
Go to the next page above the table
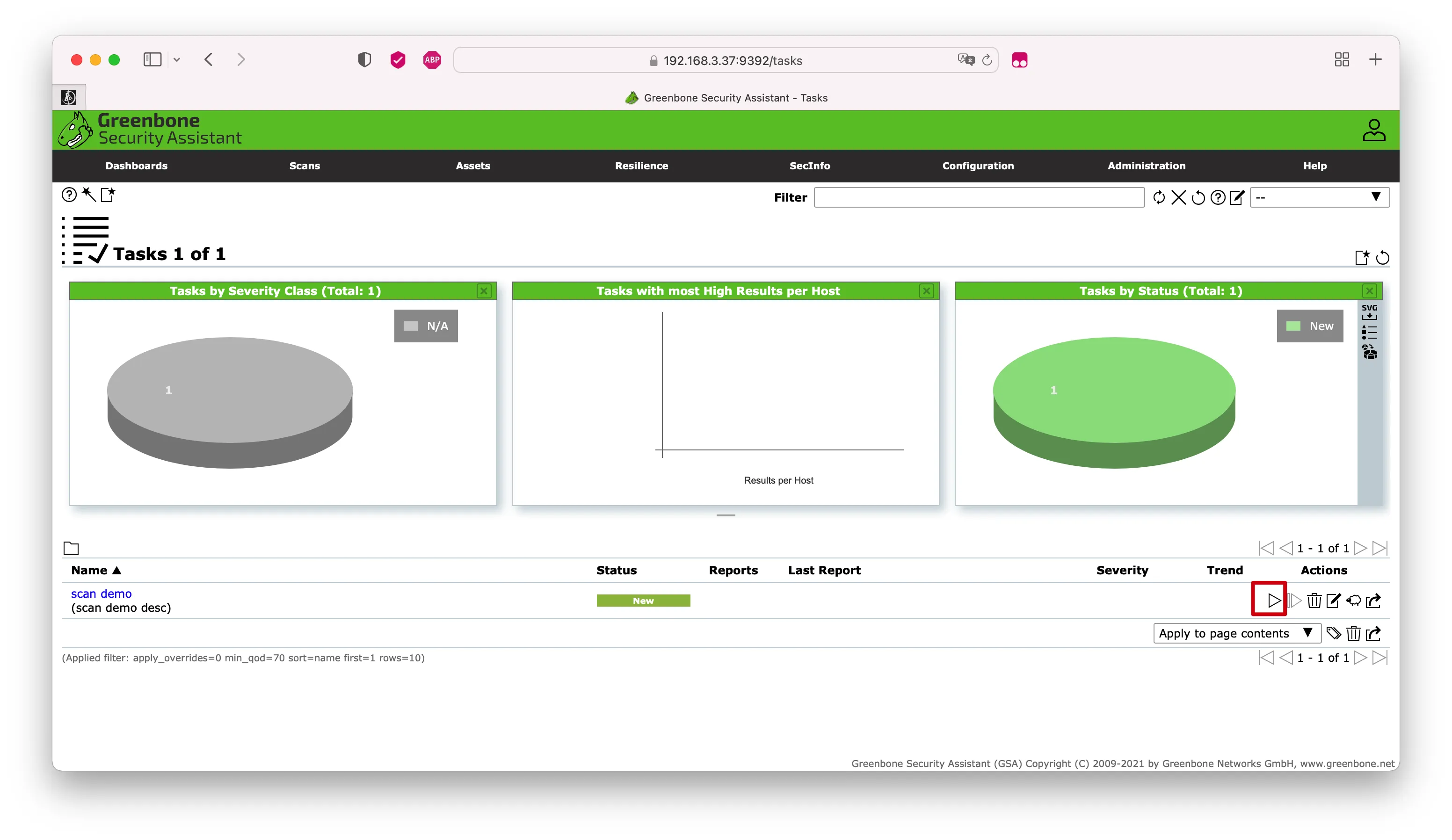(1360, 548)
